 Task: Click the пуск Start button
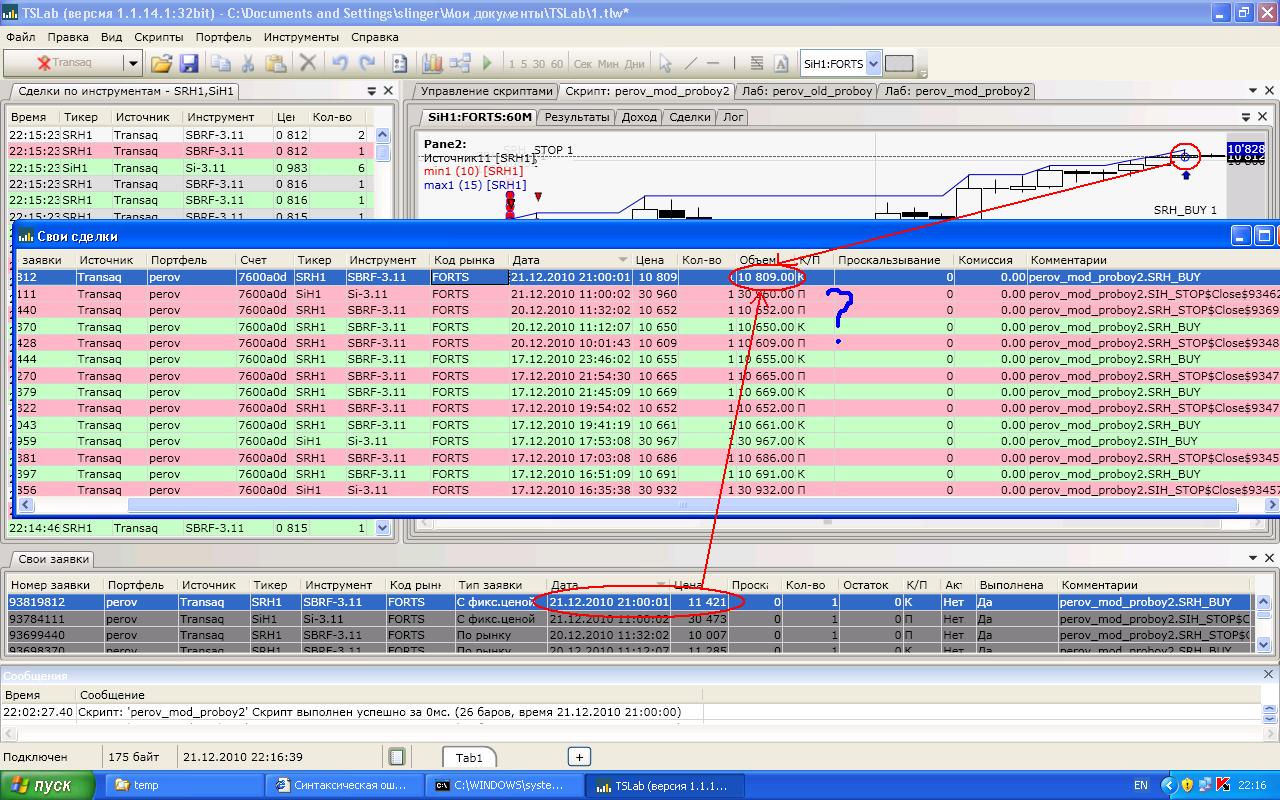coord(48,785)
